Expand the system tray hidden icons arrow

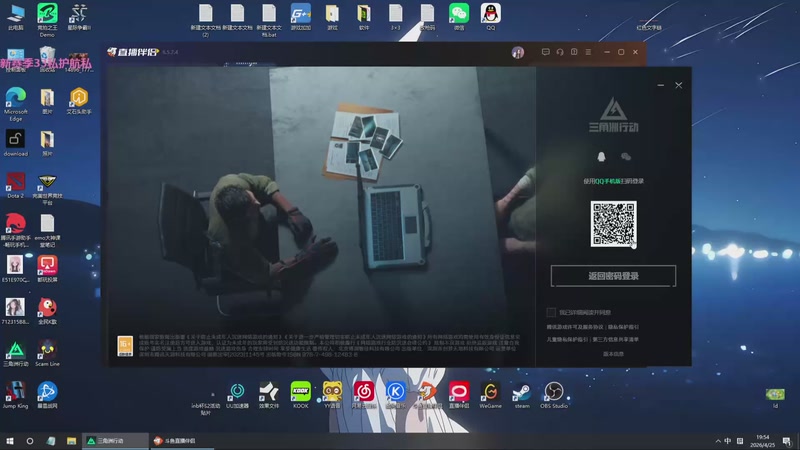718,441
